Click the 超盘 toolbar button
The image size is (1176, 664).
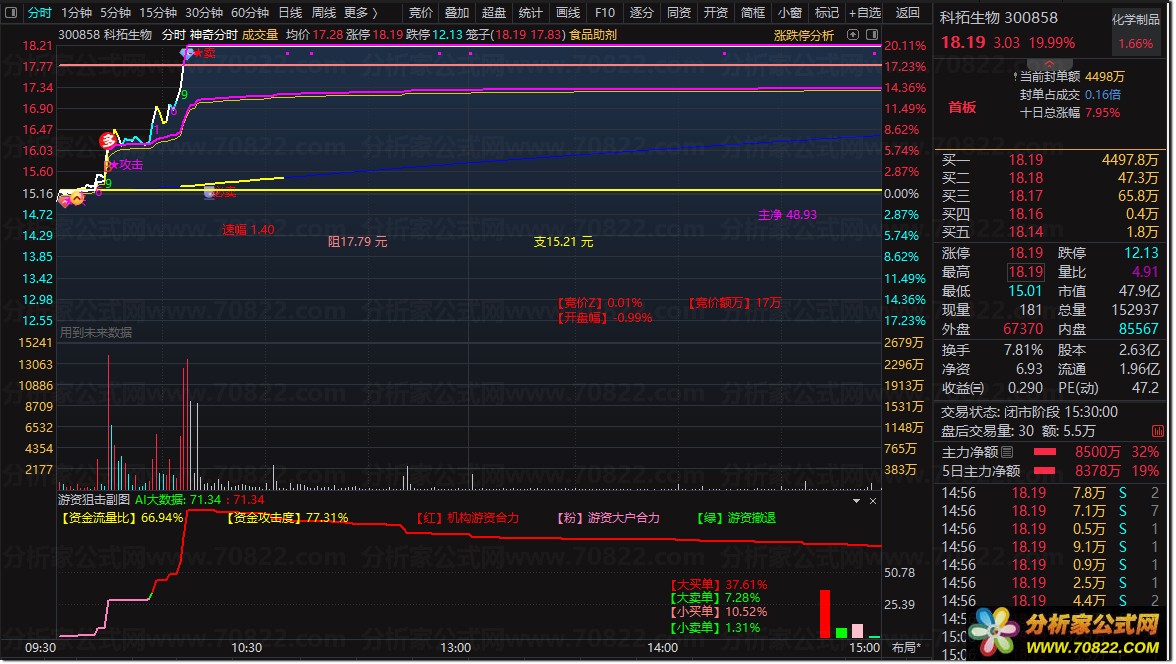pos(494,13)
